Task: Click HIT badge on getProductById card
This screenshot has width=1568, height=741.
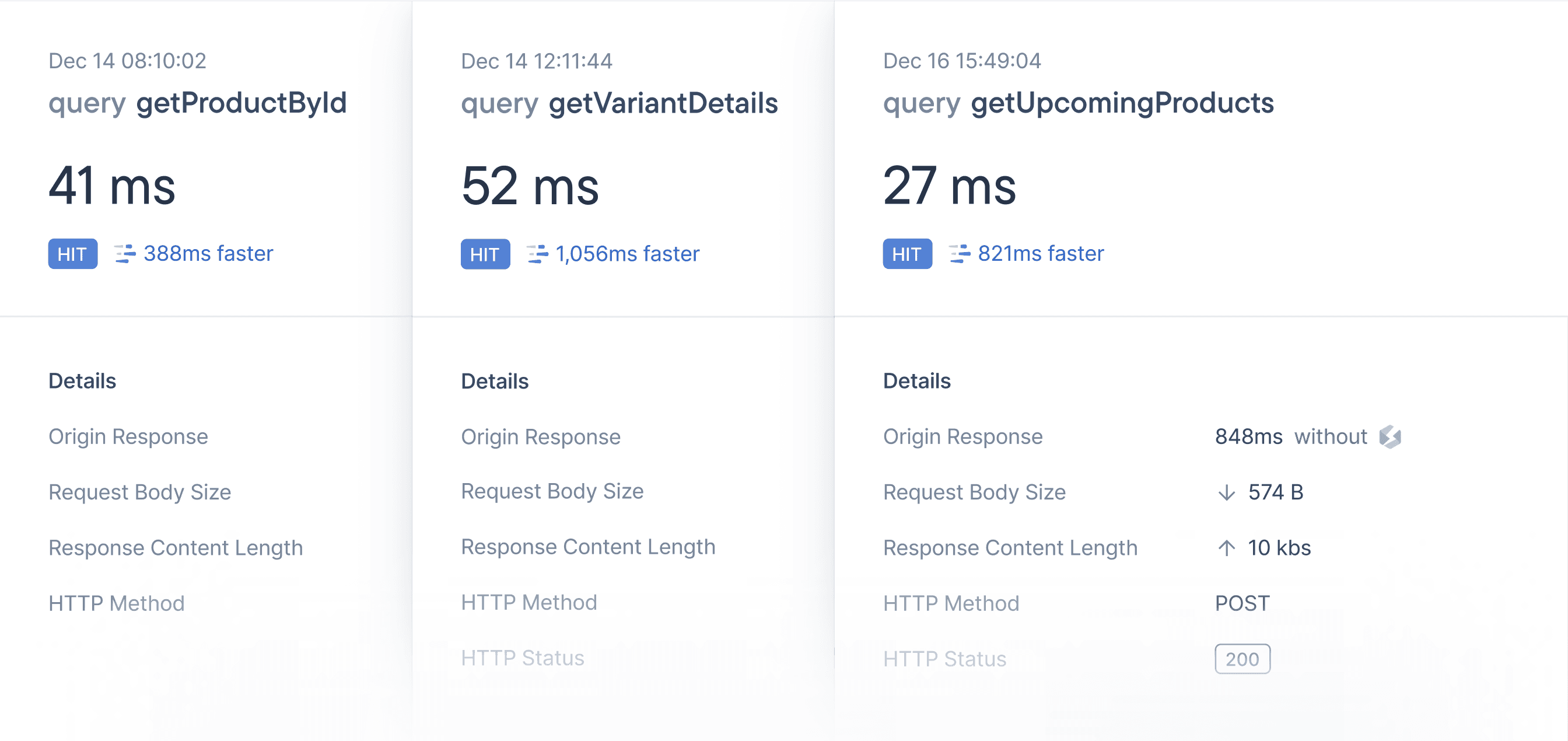Action: [x=72, y=254]
